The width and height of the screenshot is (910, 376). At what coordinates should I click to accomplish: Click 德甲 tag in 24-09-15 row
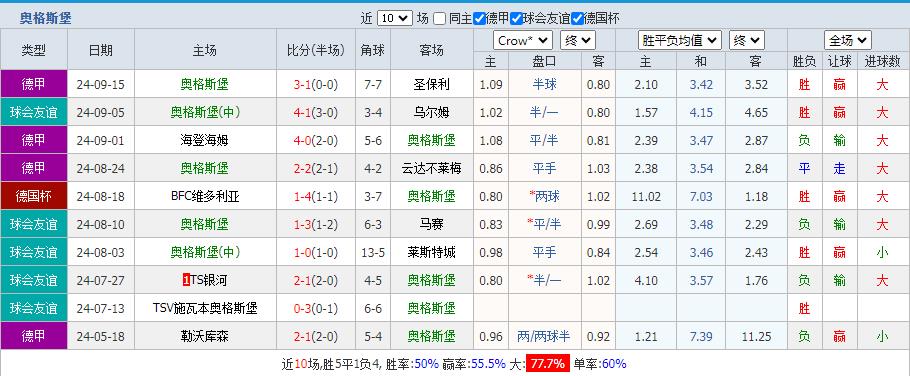(34, 85)
